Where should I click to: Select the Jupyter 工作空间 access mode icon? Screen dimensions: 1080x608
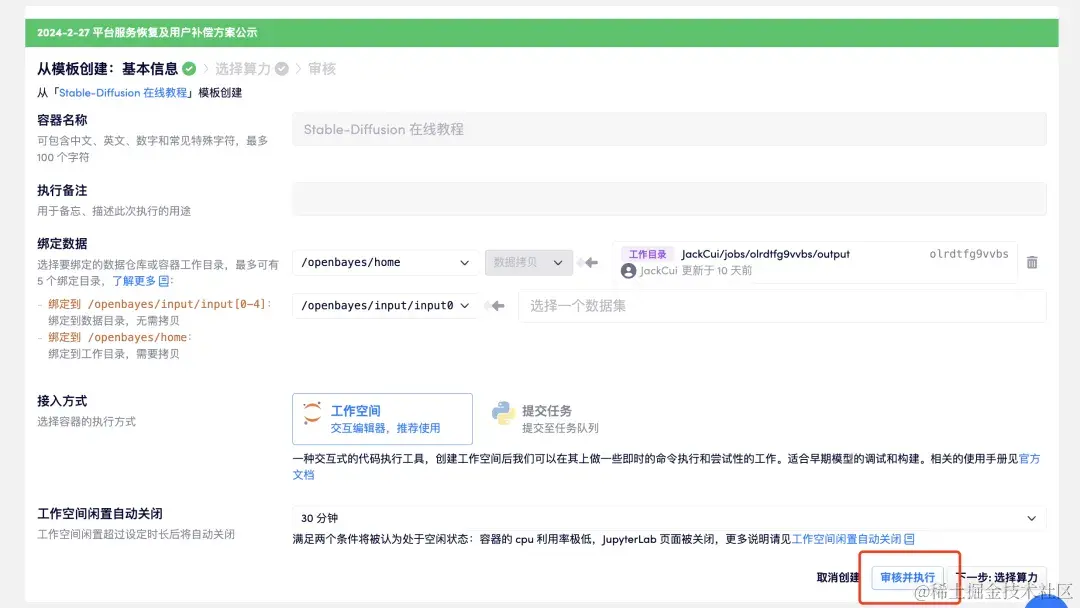(313, 412)
